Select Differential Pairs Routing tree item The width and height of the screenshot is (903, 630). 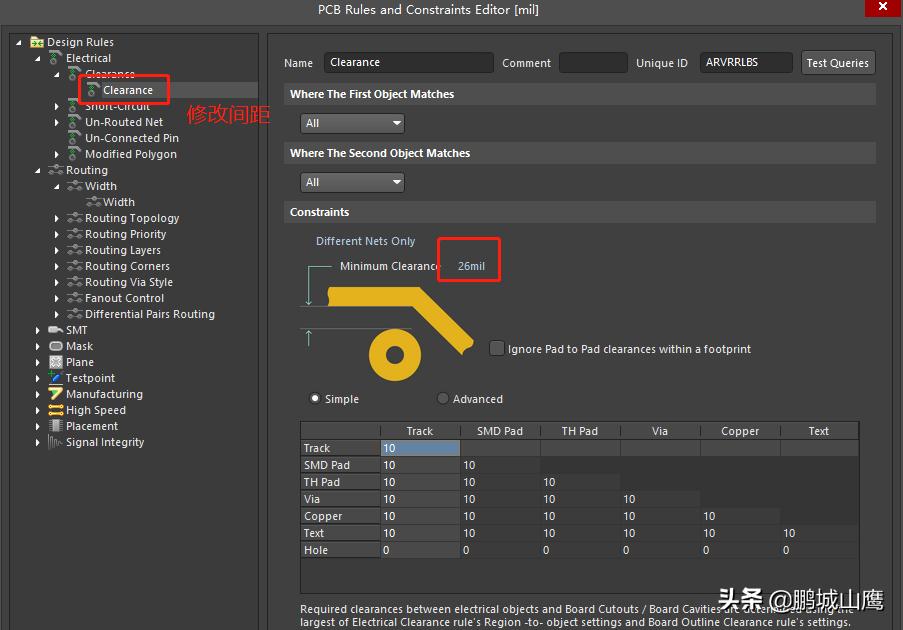(150, 314)
